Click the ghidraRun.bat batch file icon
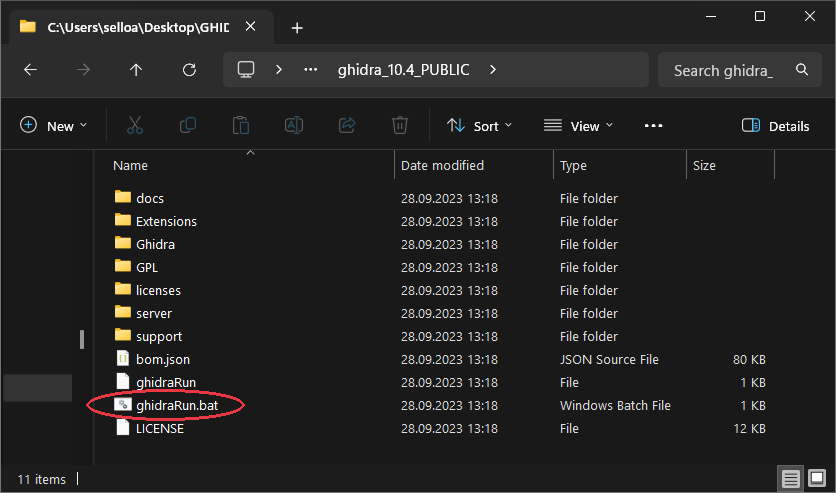The height and width of the screenshot is (493, 836). click(123, 405)
